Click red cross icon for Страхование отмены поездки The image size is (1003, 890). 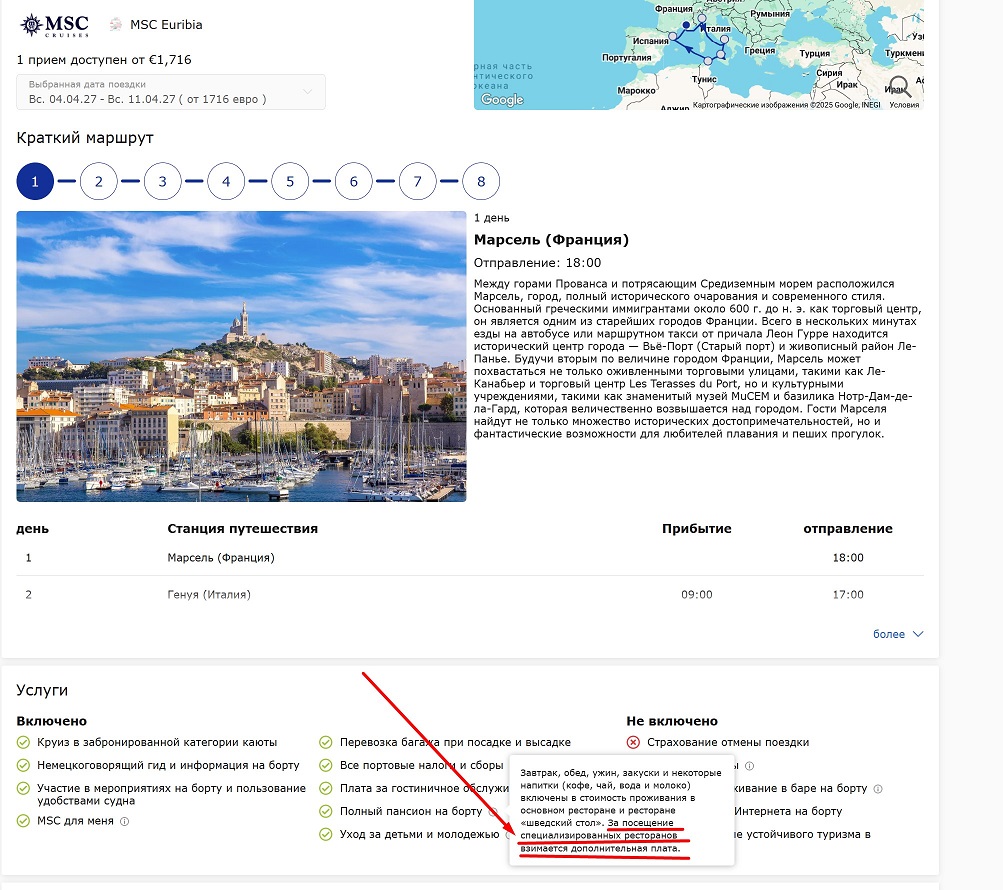[x=633, y=742]
